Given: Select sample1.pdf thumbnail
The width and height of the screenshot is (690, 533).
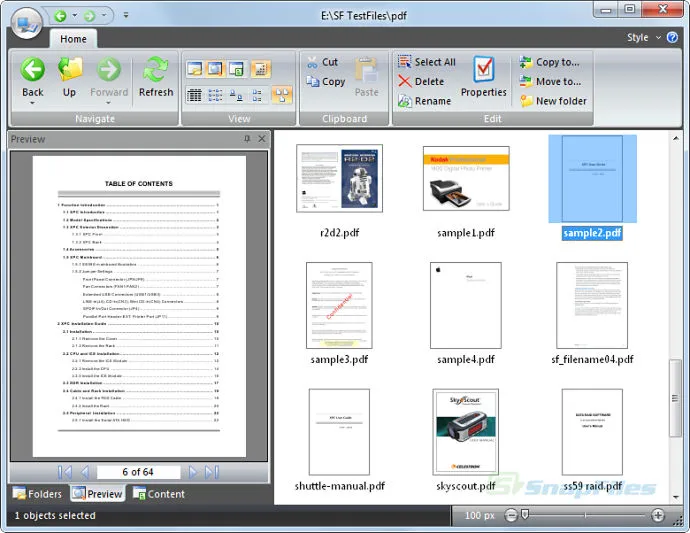Looking at the screenshot, I should tap(466, 178).
